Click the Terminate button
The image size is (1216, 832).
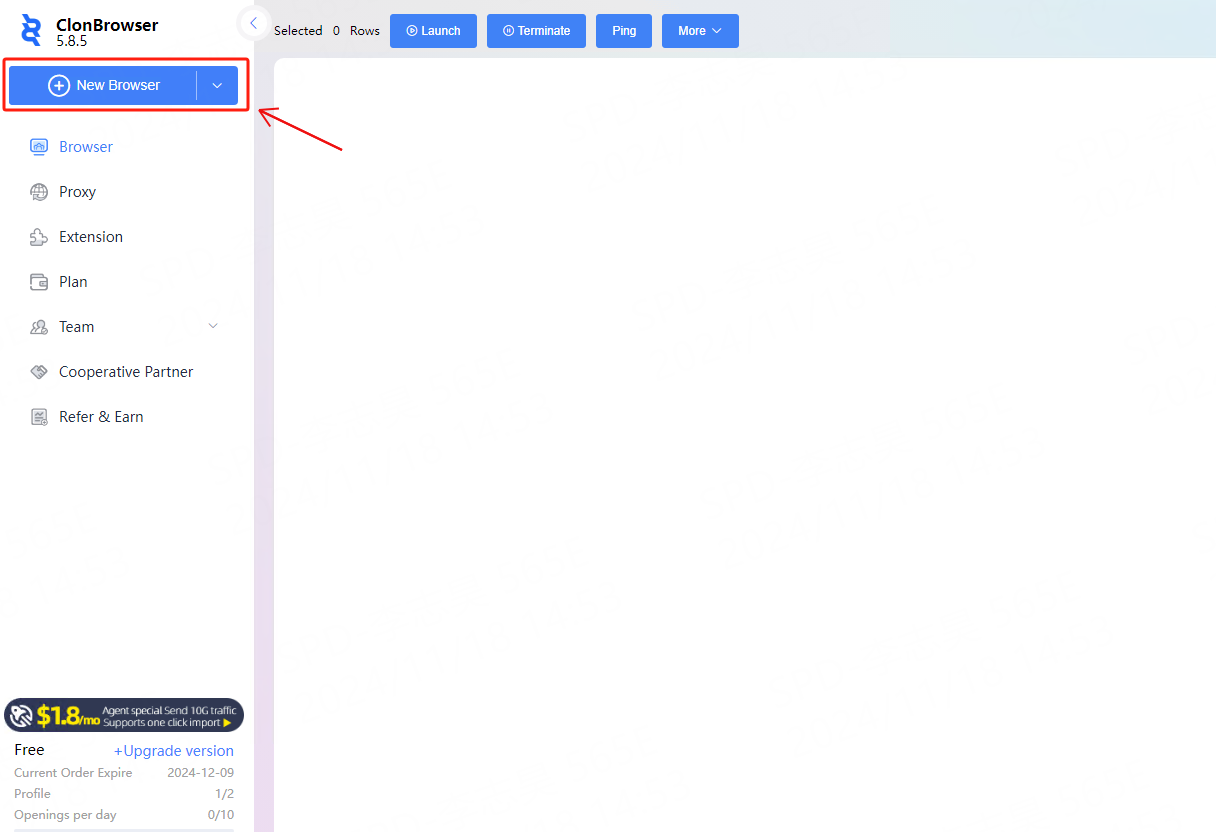coord(536,31)
